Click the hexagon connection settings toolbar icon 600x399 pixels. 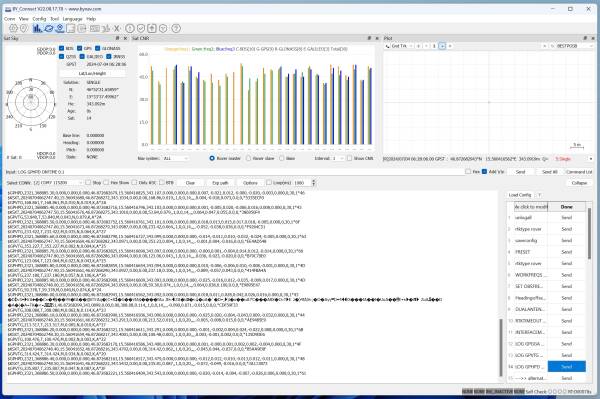pyautogui.click(x=13, y=28)
